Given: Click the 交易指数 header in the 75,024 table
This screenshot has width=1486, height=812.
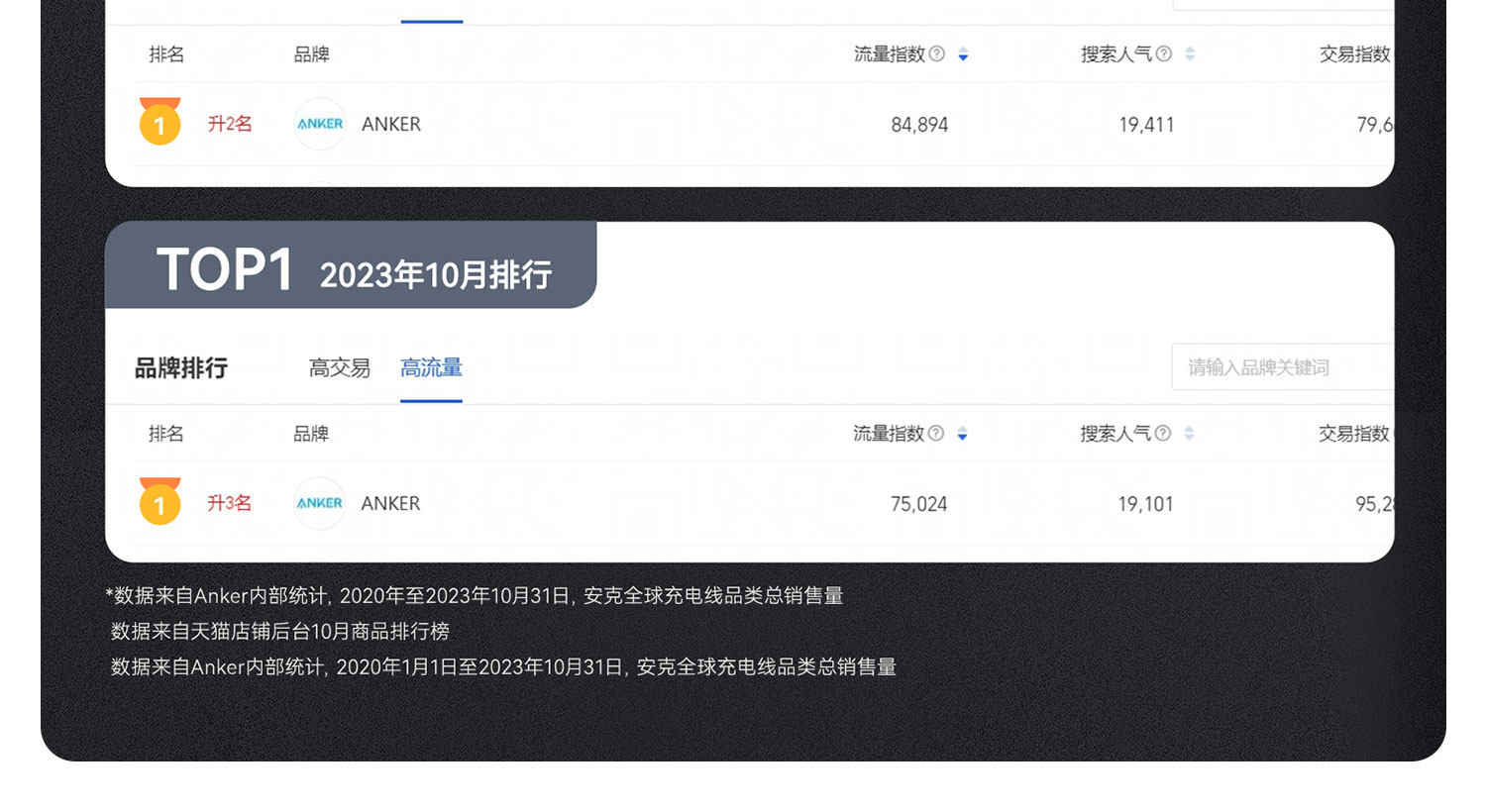Looking at the screenshot, I should coord(1354,434).
